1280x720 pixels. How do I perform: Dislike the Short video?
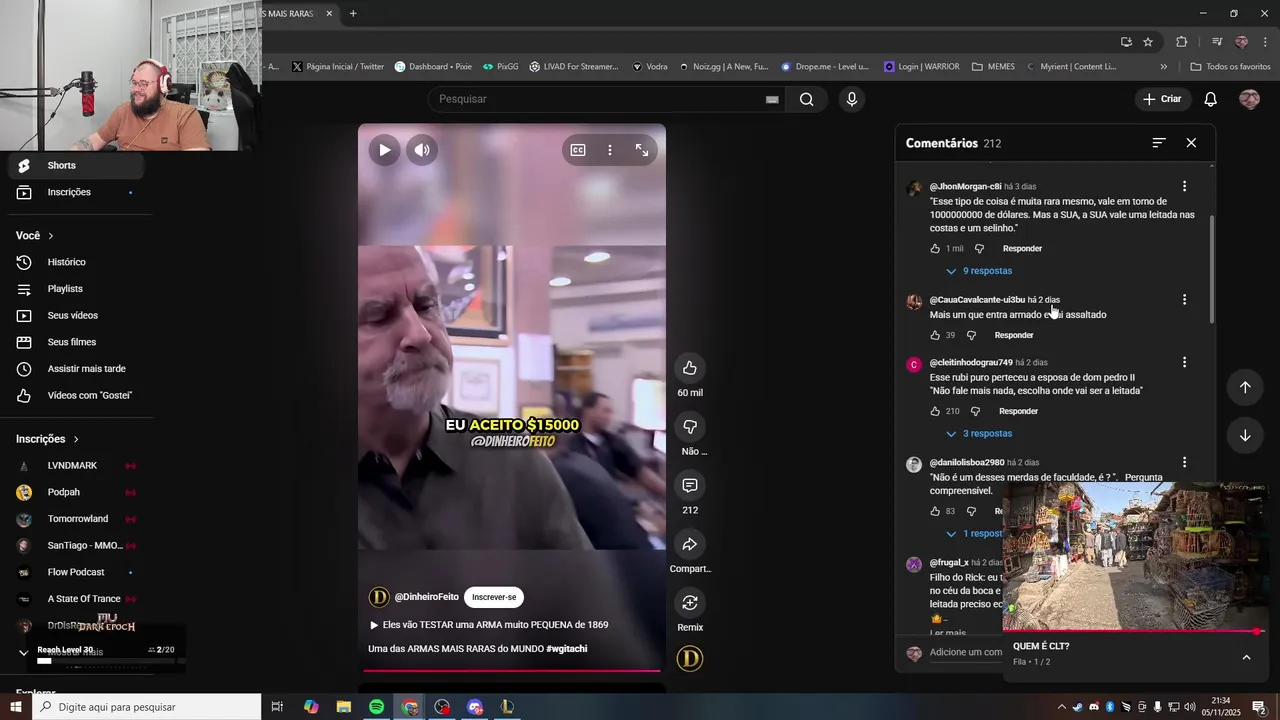(690, 427)
